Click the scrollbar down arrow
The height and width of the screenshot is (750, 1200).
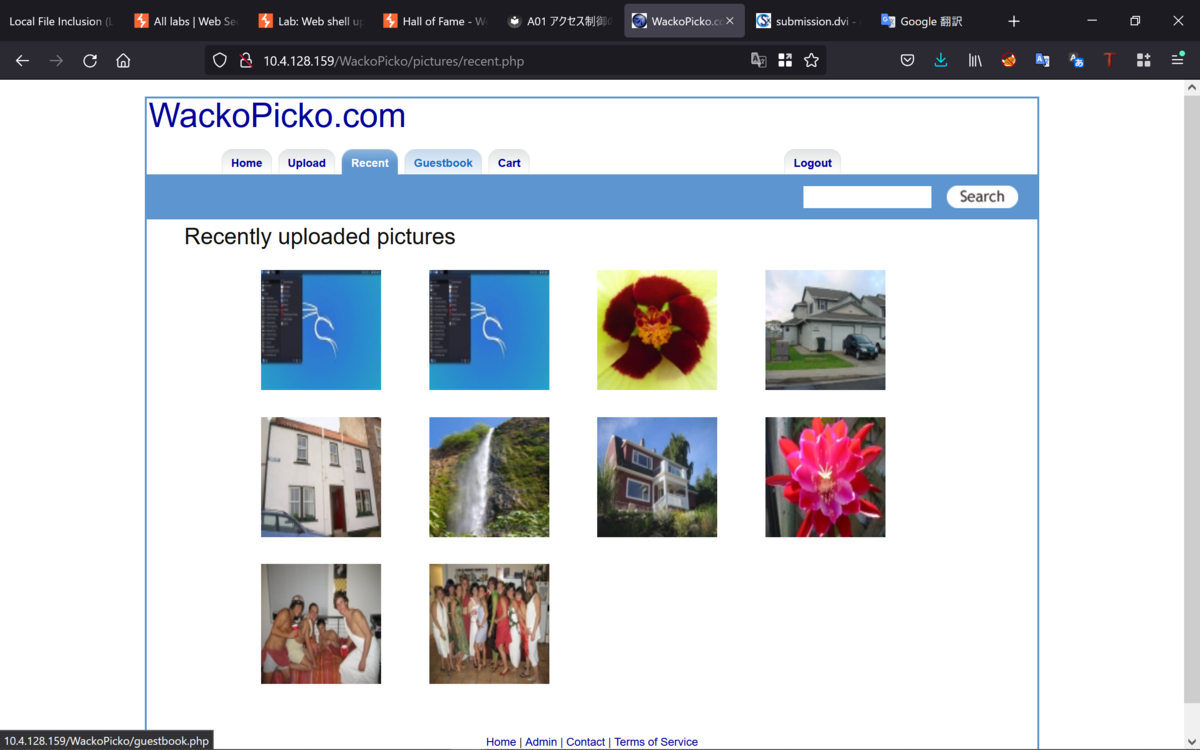click(x=1191, y=741)
